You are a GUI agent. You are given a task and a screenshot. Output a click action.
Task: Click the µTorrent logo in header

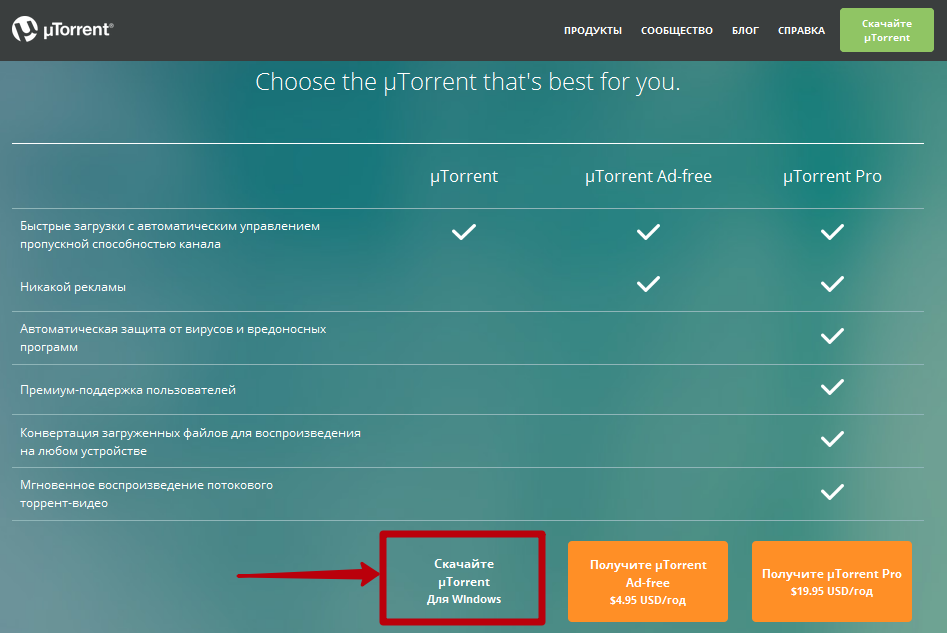[x=63, y=29]
